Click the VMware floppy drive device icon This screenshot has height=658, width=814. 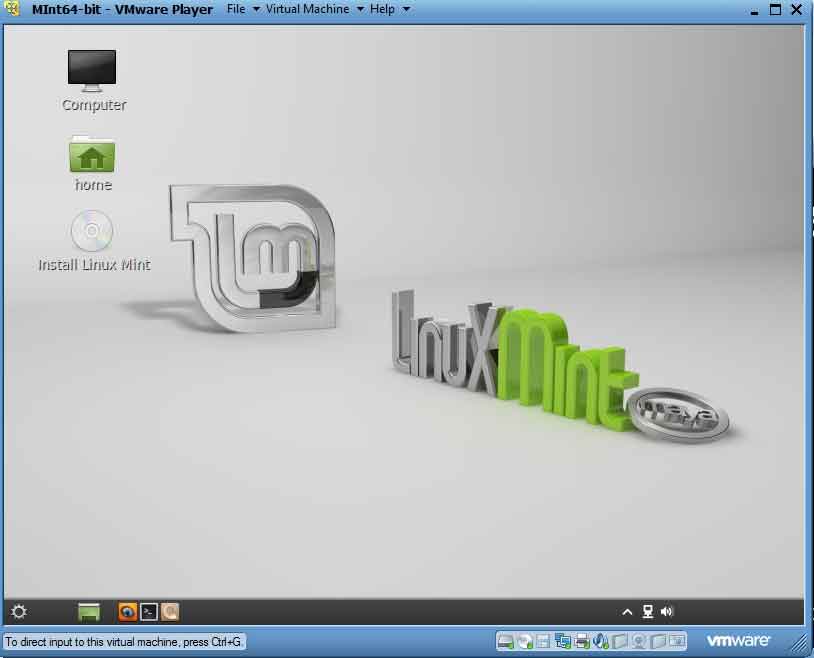(543, 641)
